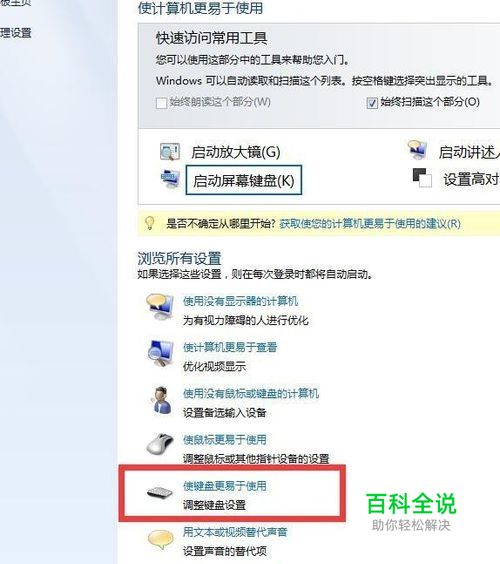Click the Narrator icon beside 启动讲述人
Screen dimensions: 500x564
point(418,150)
